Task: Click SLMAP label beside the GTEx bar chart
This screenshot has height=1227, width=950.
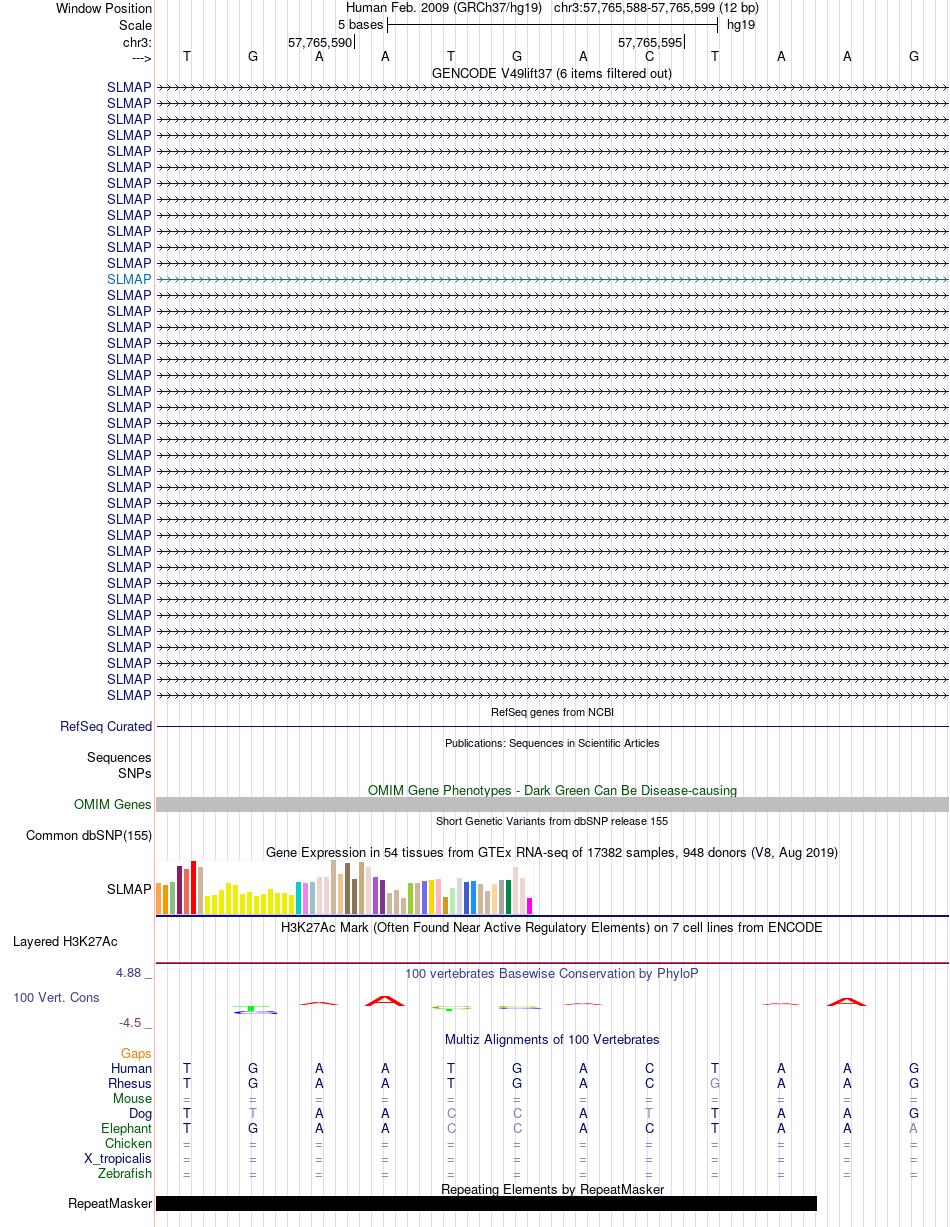Action: point(129,889)
